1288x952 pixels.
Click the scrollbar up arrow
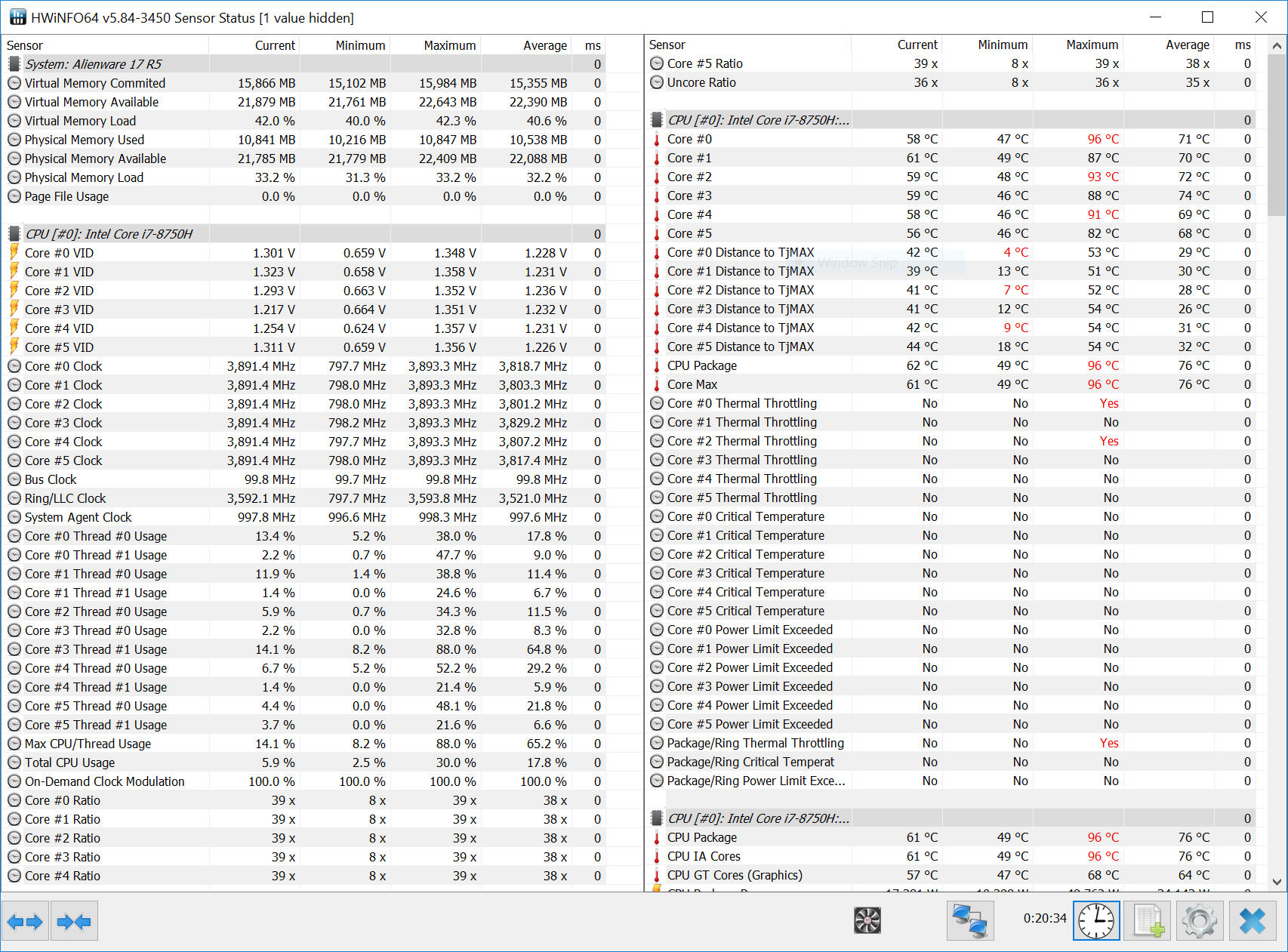tap(1277, 45)
